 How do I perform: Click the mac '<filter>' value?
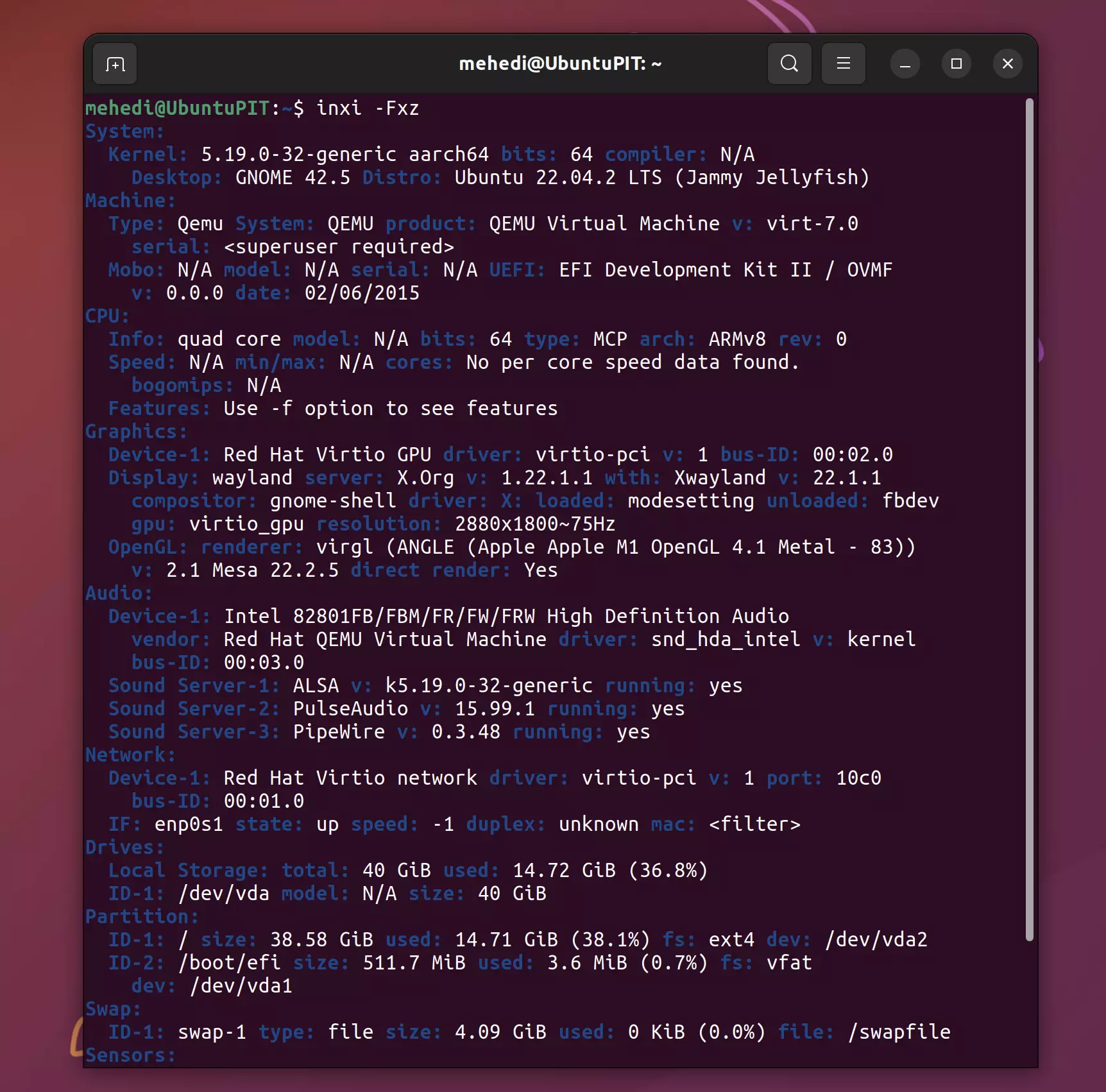[754, 824]
